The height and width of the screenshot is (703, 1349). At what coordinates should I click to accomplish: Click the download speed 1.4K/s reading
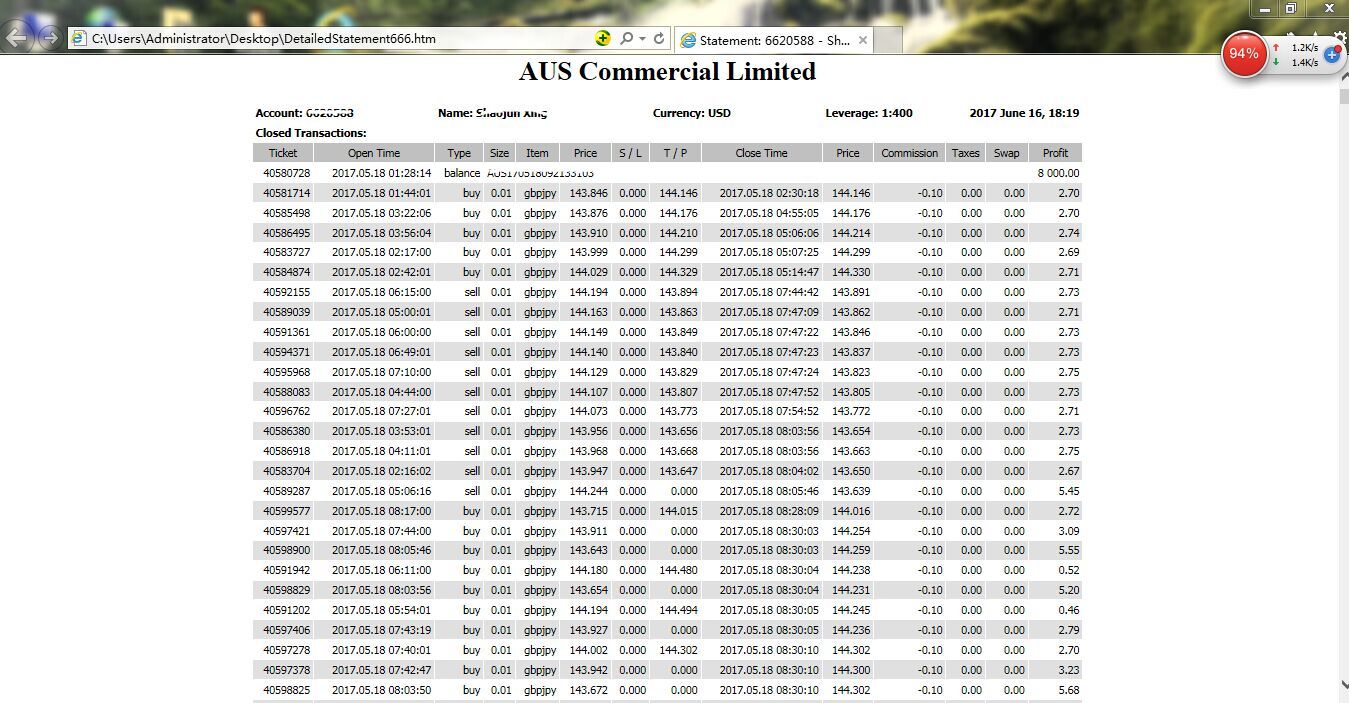(1304, 62)
